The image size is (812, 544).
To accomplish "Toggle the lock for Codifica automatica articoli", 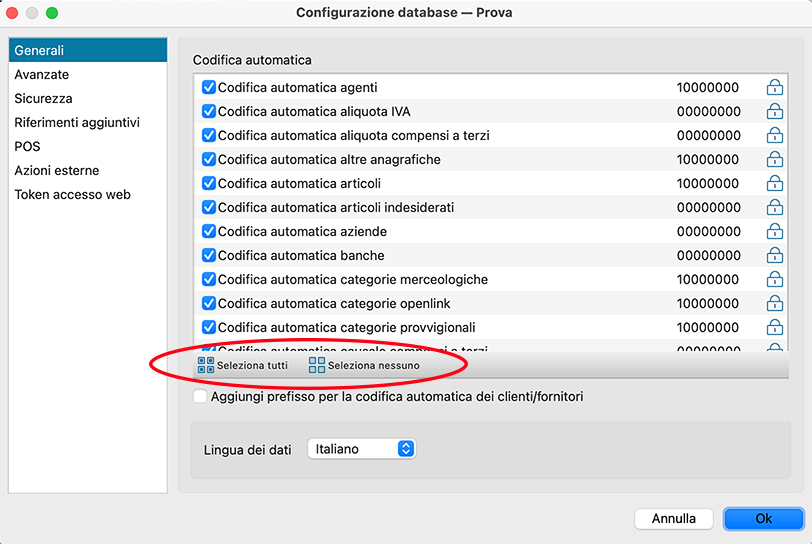I will pyautogui.click(x=774, y=184).
